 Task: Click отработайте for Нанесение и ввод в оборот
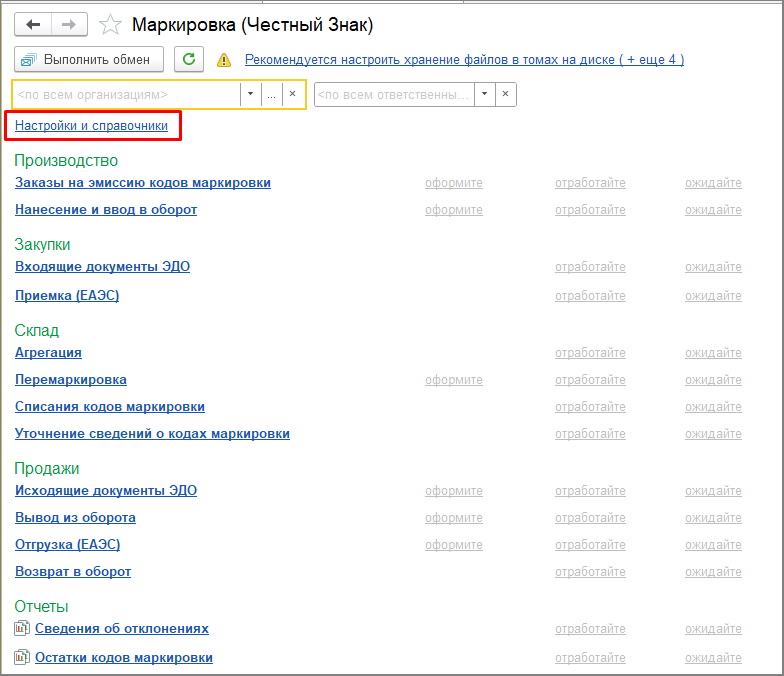(x=590, y=210)
